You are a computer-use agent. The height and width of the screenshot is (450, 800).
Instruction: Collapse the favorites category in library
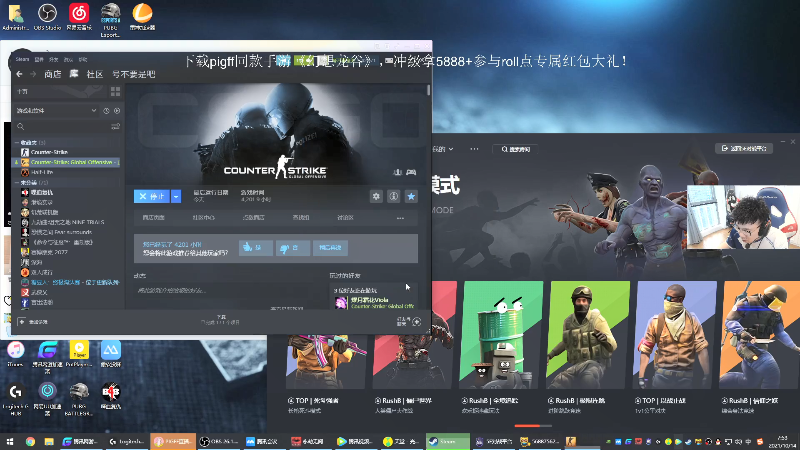coord(17,143)
